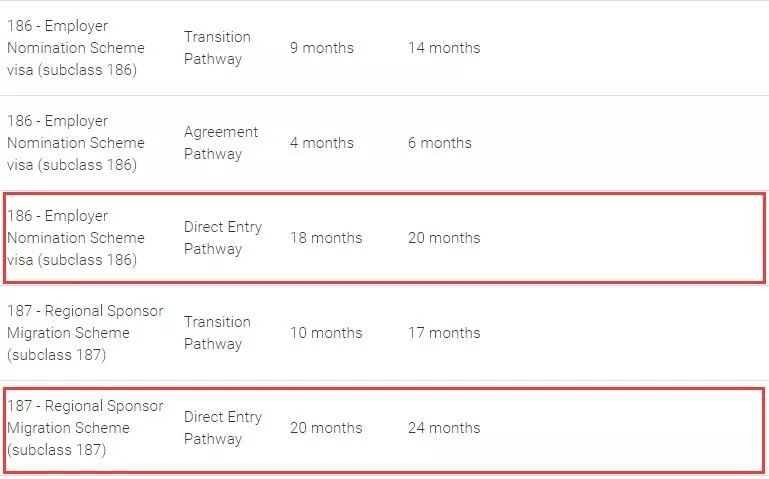Viewport: 769px width, 479px height.
Task: Click the 18 months processing time
Action: [x=326, y=238]
